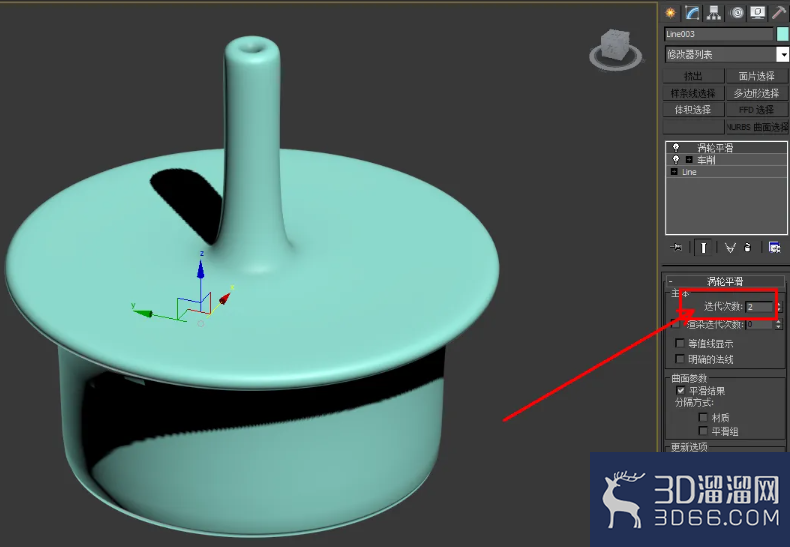Enable the 渲染迭代次数 checkbox

[675, 324]
